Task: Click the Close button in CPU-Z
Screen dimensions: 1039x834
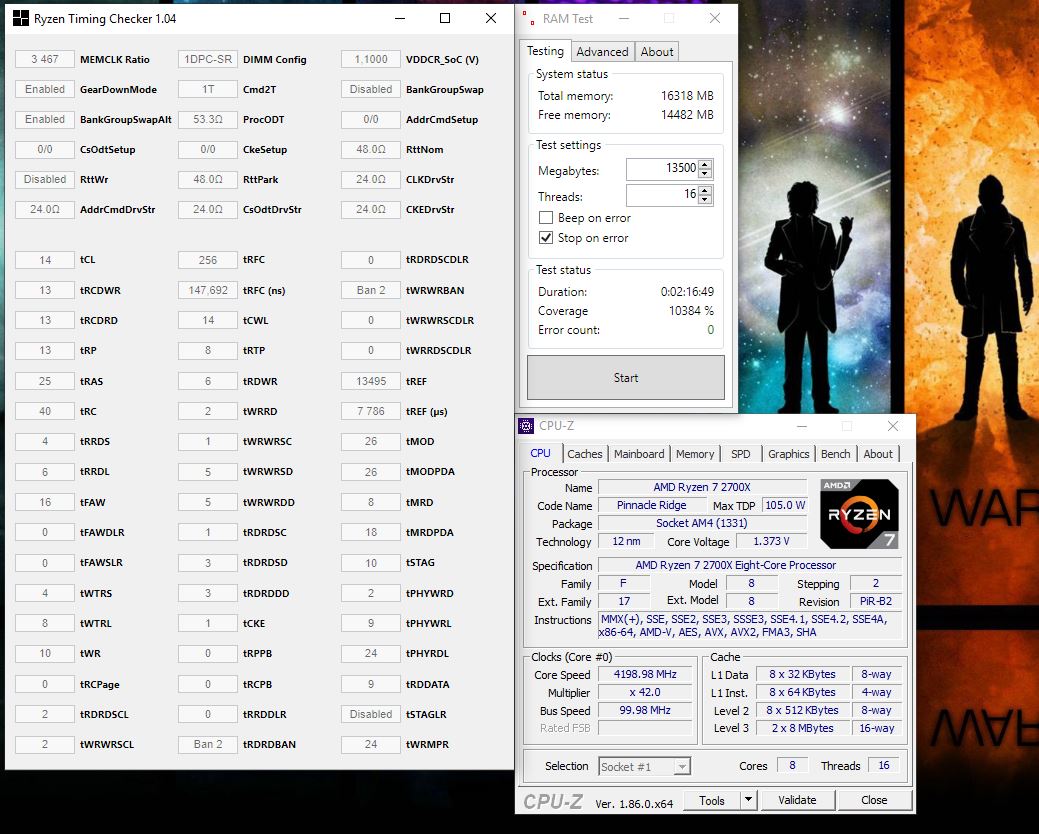Action: point(874,800)
